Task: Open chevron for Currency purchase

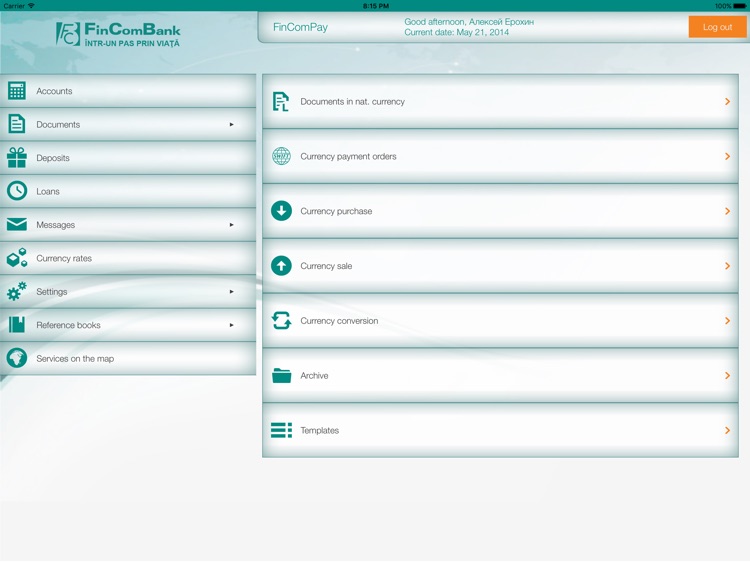Action: point(727,211)
